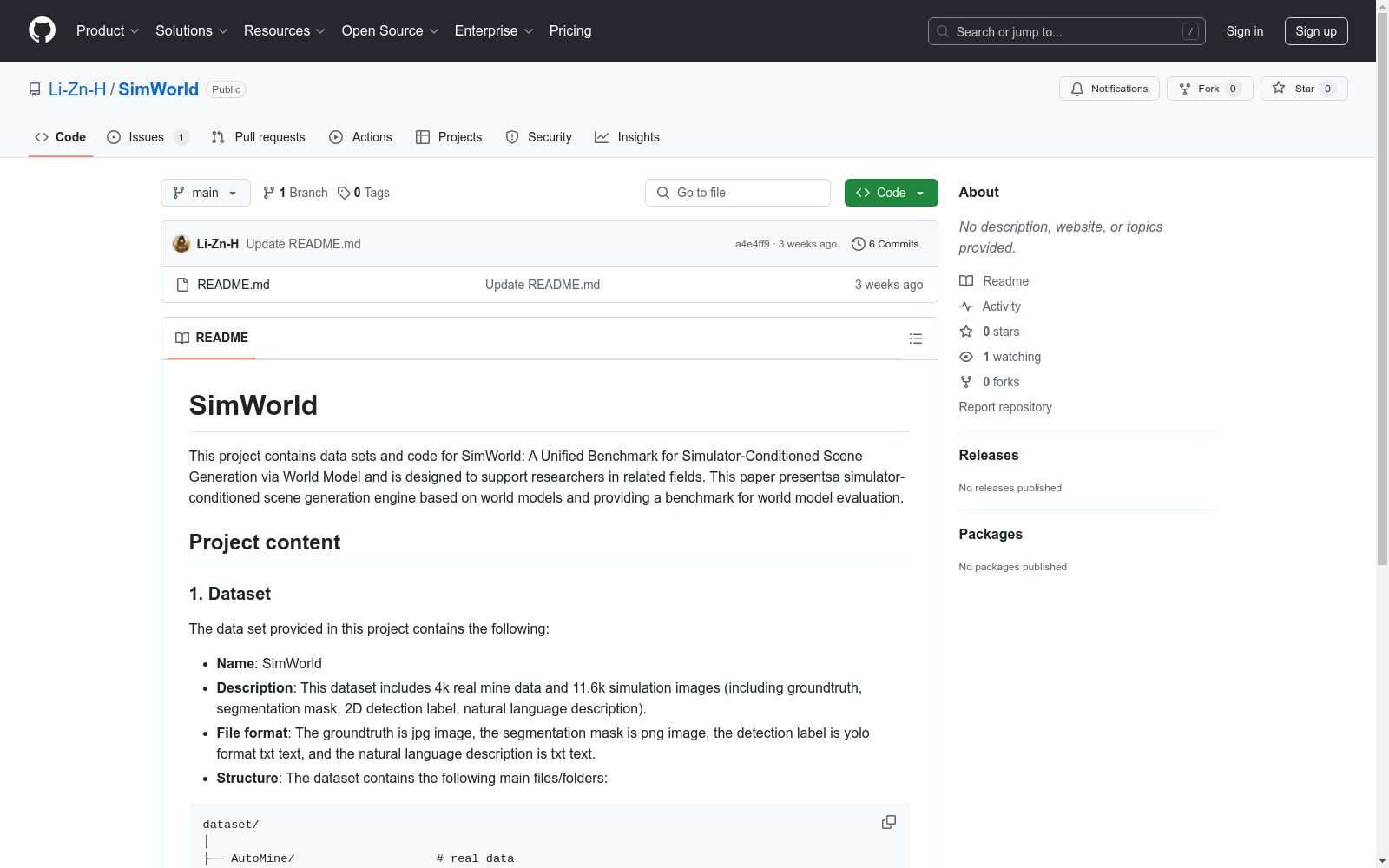Click the Go to file search field

coord(738,193)
